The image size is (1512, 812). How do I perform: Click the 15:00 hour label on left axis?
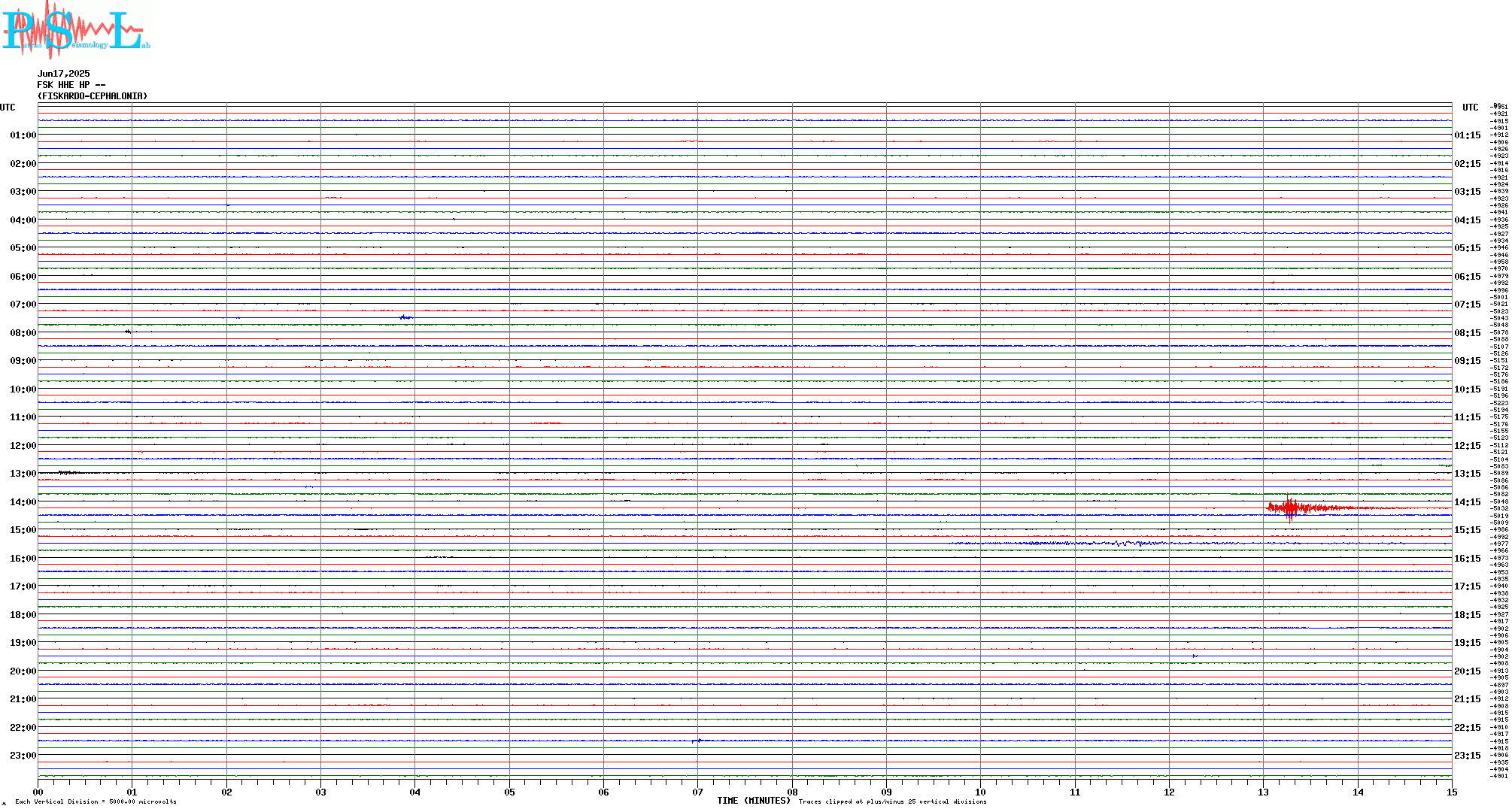click(23, 530)
